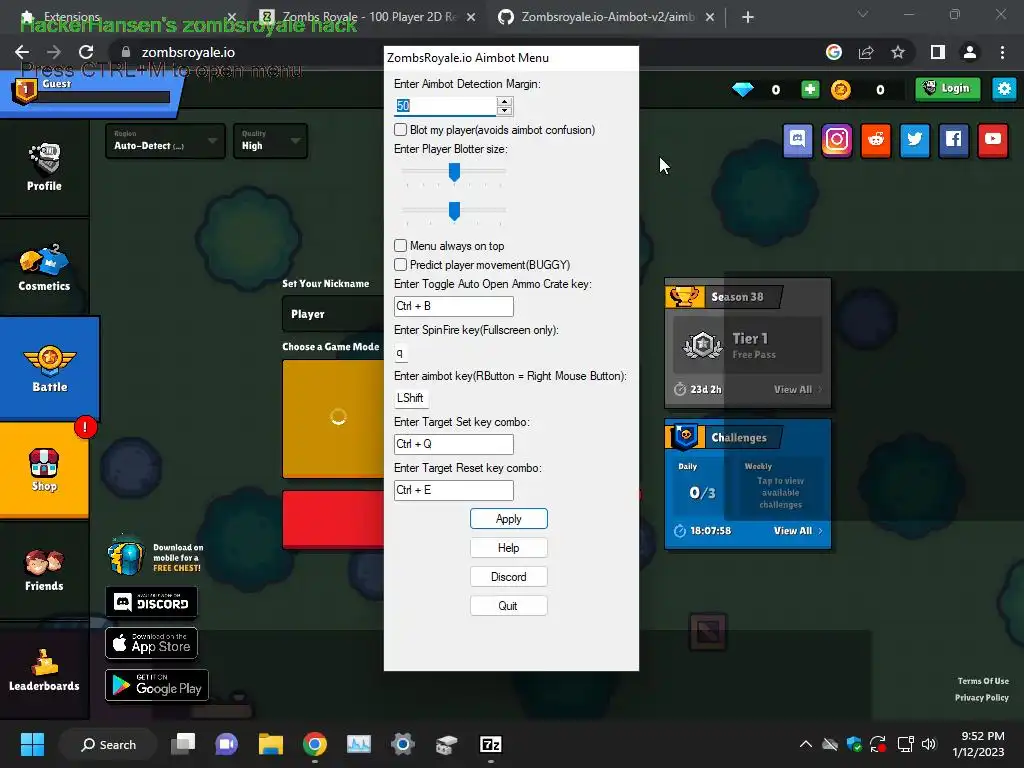1024x768 pixels.
Task: Open the Cosmetics section
Action: tap(44, 268)
